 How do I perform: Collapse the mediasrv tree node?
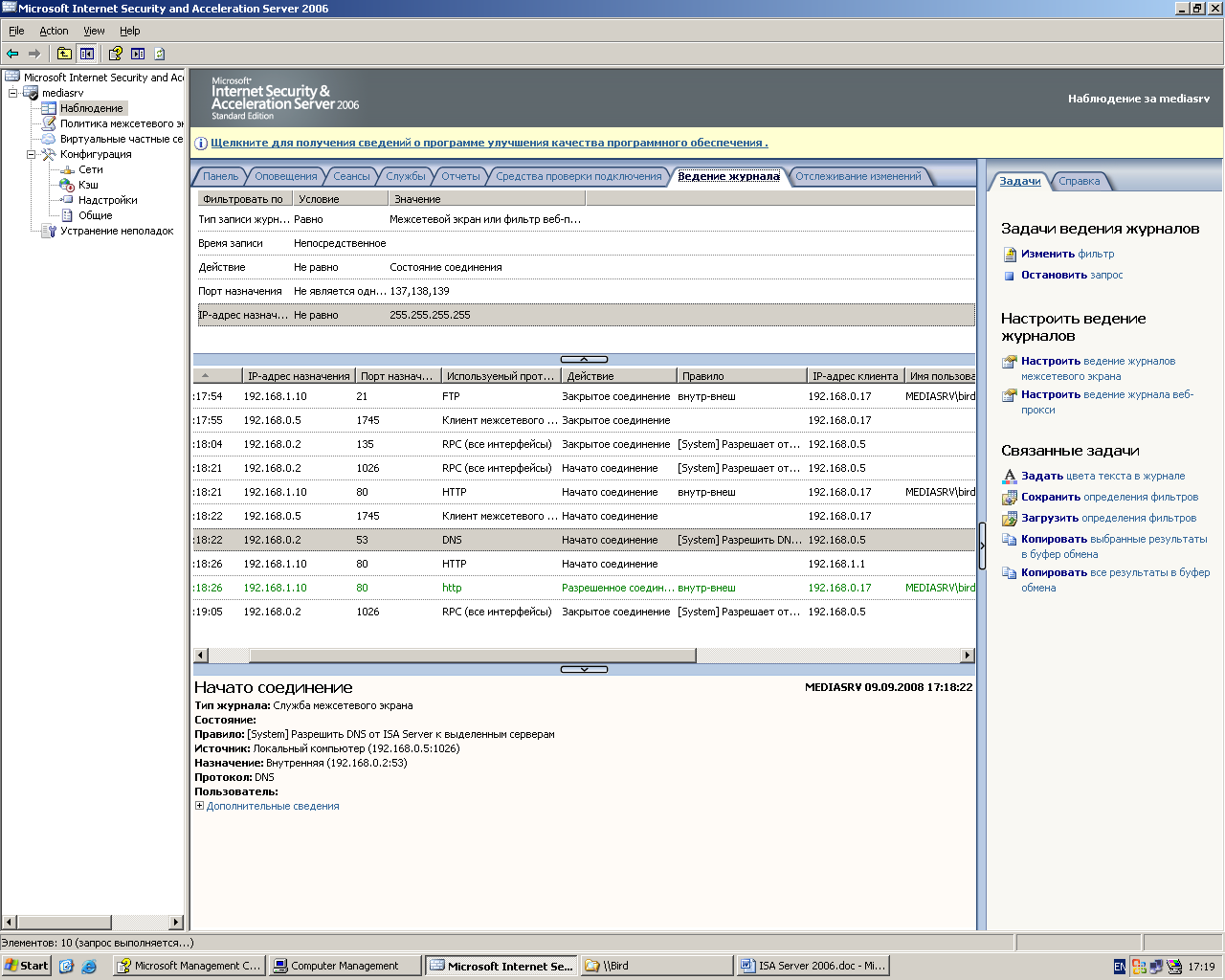coord(13,93)
